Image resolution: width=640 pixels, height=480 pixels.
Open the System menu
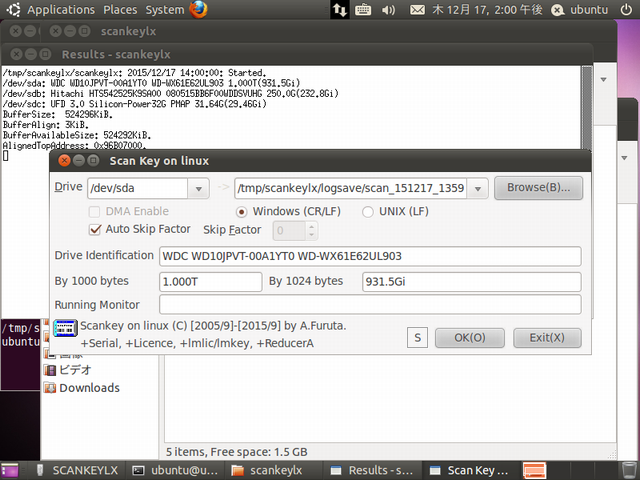(165, 9)
